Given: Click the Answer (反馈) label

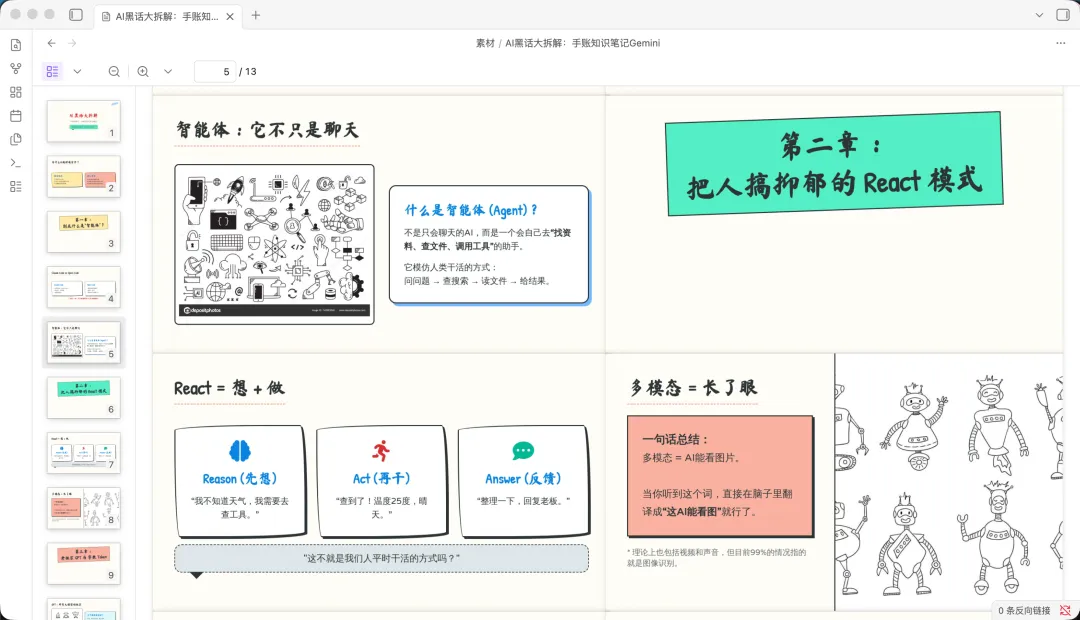Looking at the screenshot, I should point(523,479).
